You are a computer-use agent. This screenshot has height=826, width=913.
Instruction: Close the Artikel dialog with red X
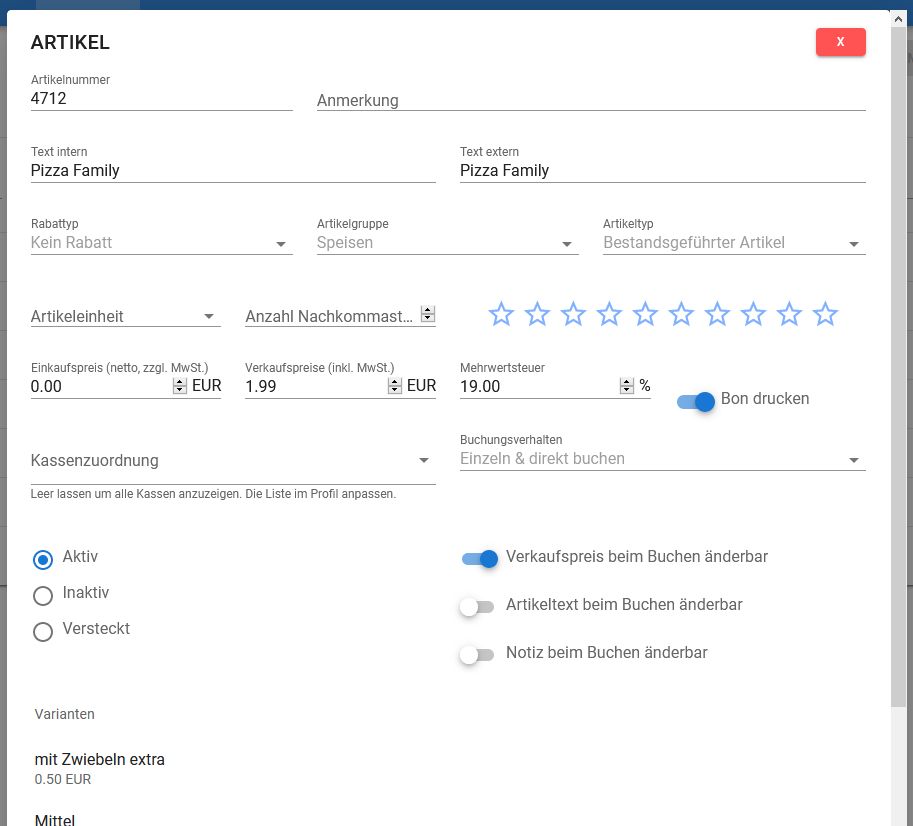pos(840,42)
